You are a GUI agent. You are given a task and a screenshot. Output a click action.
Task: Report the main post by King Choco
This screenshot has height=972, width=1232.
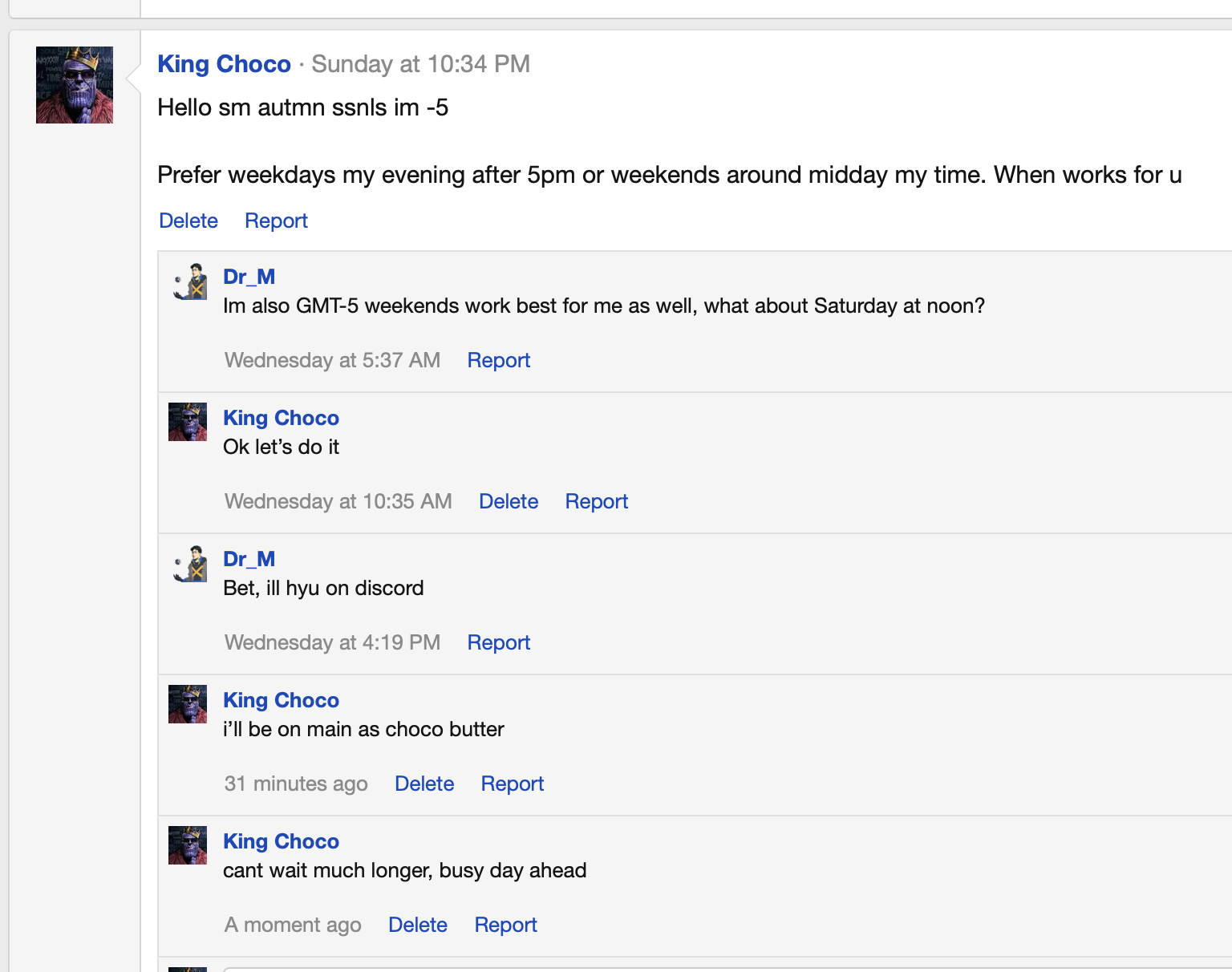point(276,221)
